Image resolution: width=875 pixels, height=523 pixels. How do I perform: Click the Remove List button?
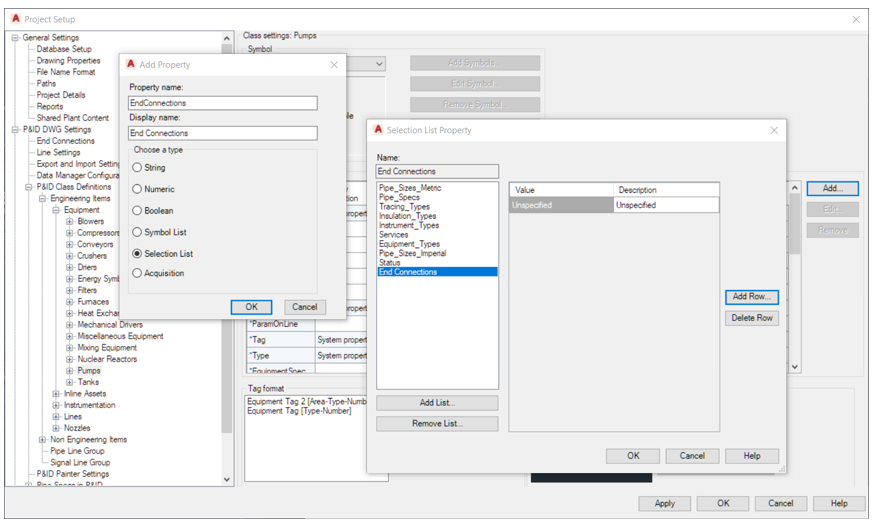(x=438, y=424)
